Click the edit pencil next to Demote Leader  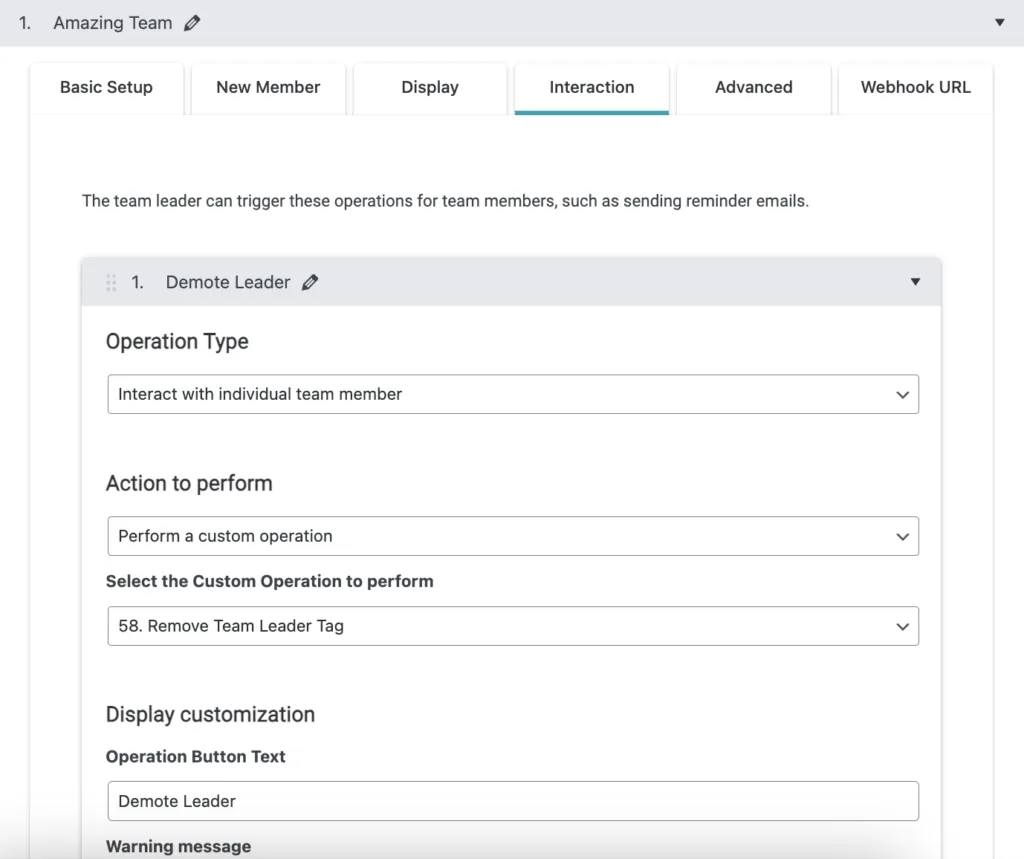pyautogui.click(x=310, y=283)
